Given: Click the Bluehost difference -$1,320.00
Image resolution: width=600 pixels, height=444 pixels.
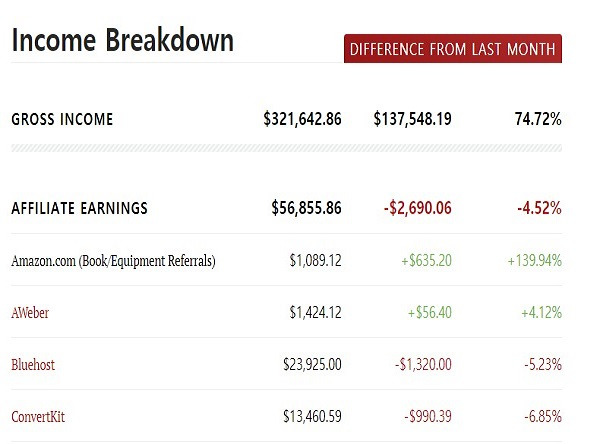Looking at the screenshot, I should tap(423, 364).
